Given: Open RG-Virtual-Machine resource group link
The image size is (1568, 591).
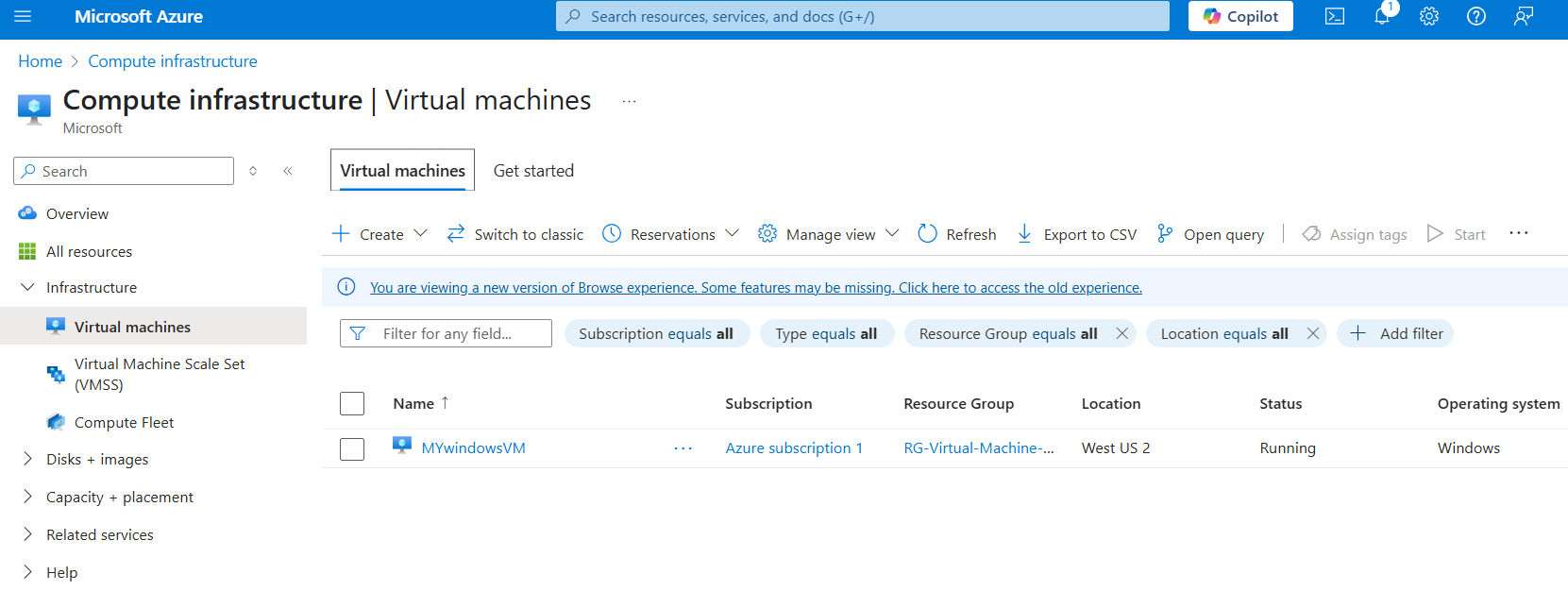Looking at the screenshot, I should point(979,447).
